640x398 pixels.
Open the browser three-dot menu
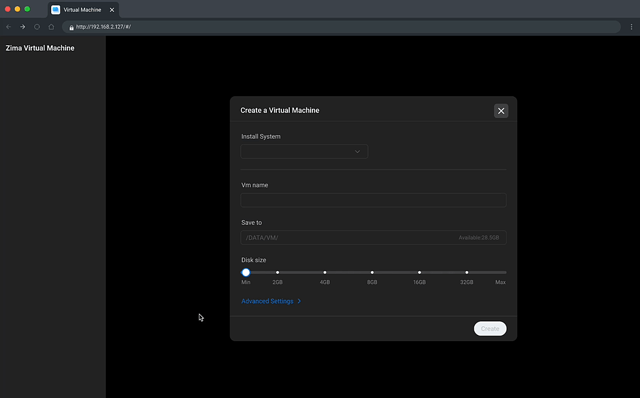coord(631,27)
